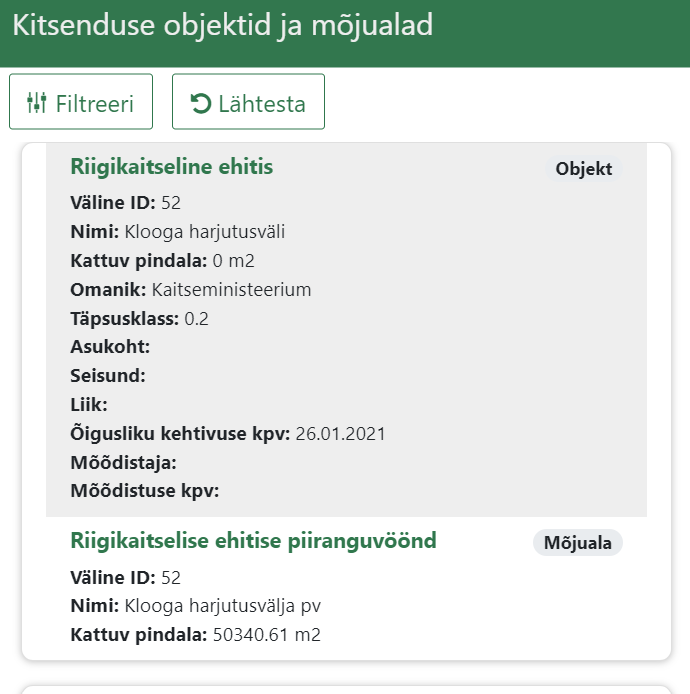Select the Täpsusklass 0.2 row
This screenshot has width=690, height=694.
[x=141, y=319]
